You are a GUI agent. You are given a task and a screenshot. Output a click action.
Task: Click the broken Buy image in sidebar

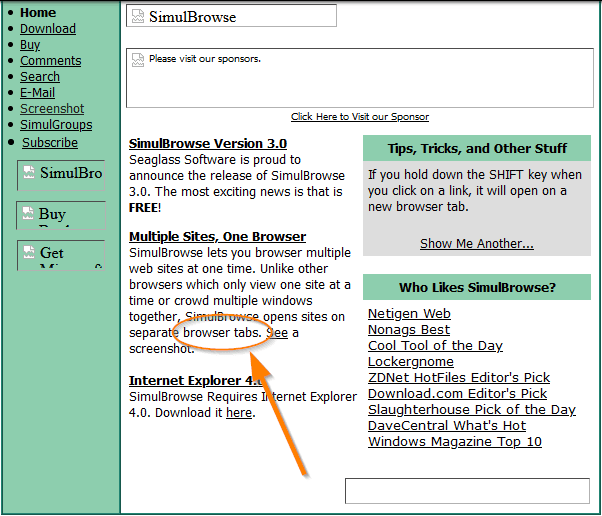(x=61, y=215)
